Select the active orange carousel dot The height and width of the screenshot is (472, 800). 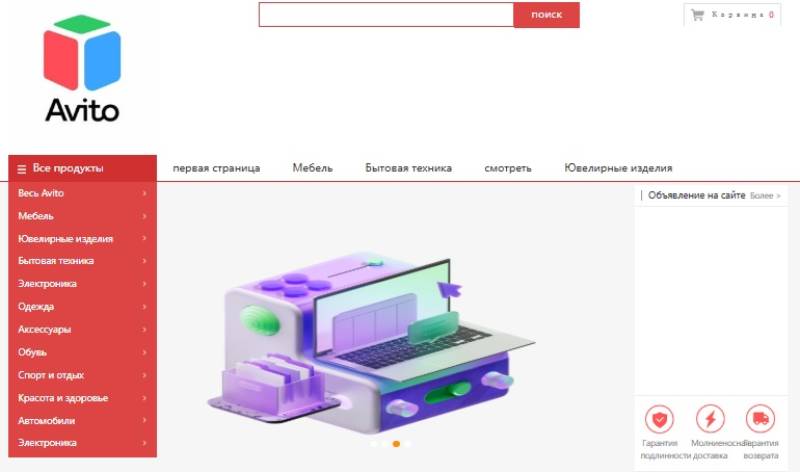(396, 444)
